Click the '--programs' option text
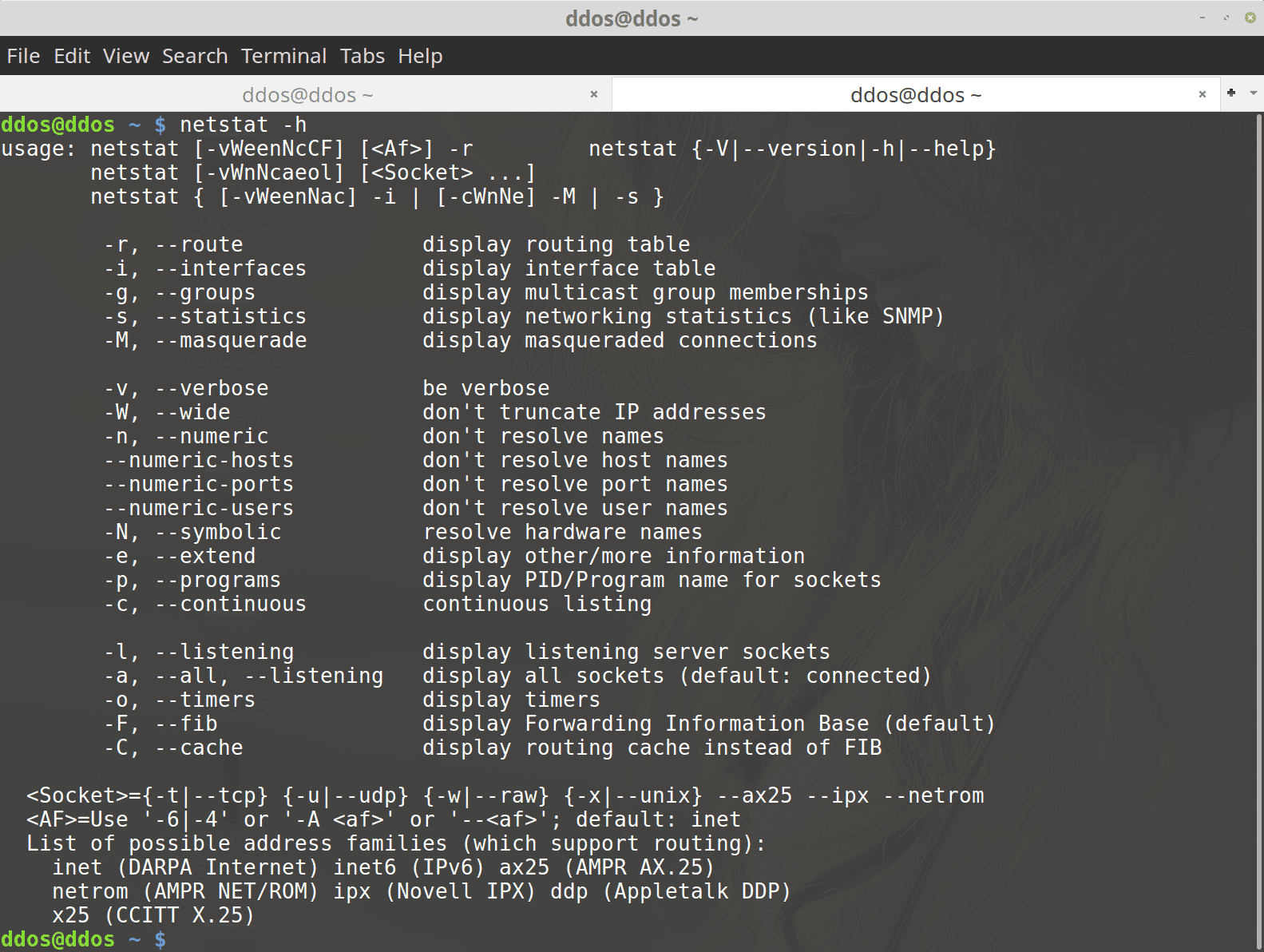 pyautogui.click(x=218, y=580)
